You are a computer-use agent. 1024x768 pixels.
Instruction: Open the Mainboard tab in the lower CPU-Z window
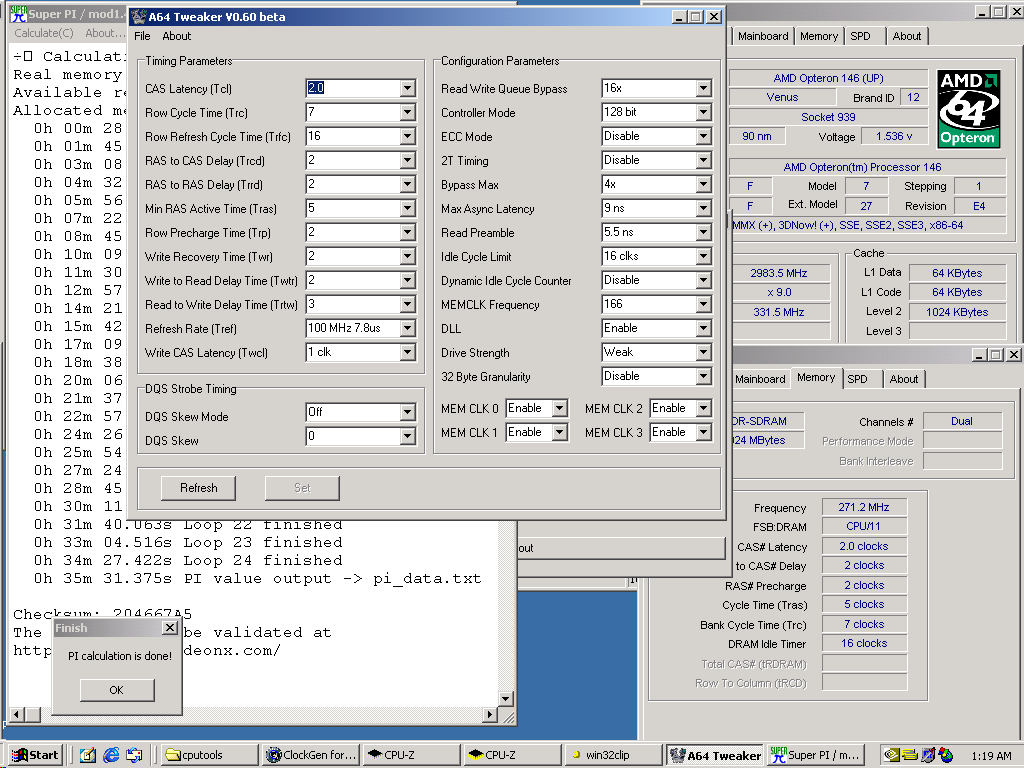tap(760, 379)
